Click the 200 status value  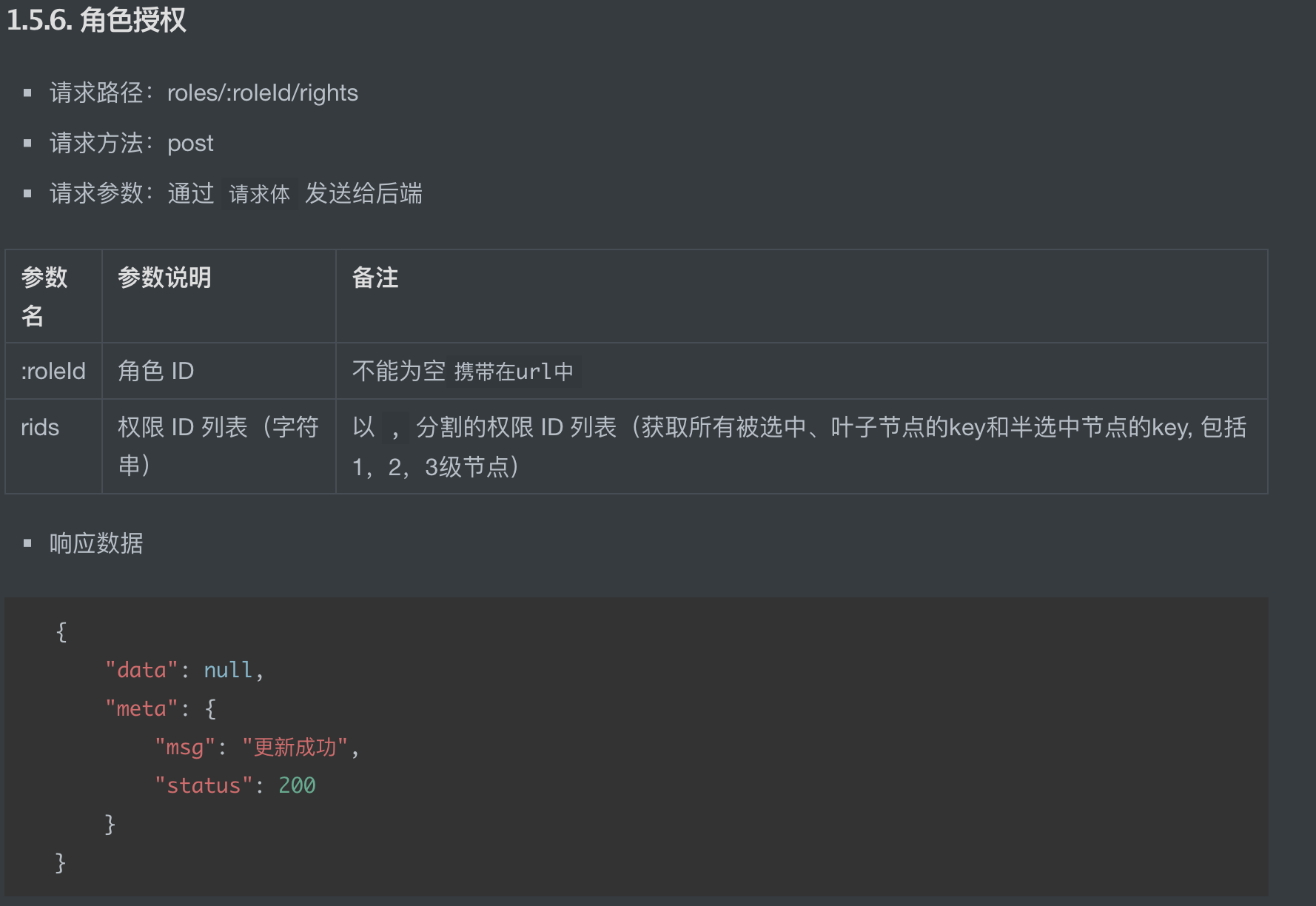point(297,785)
